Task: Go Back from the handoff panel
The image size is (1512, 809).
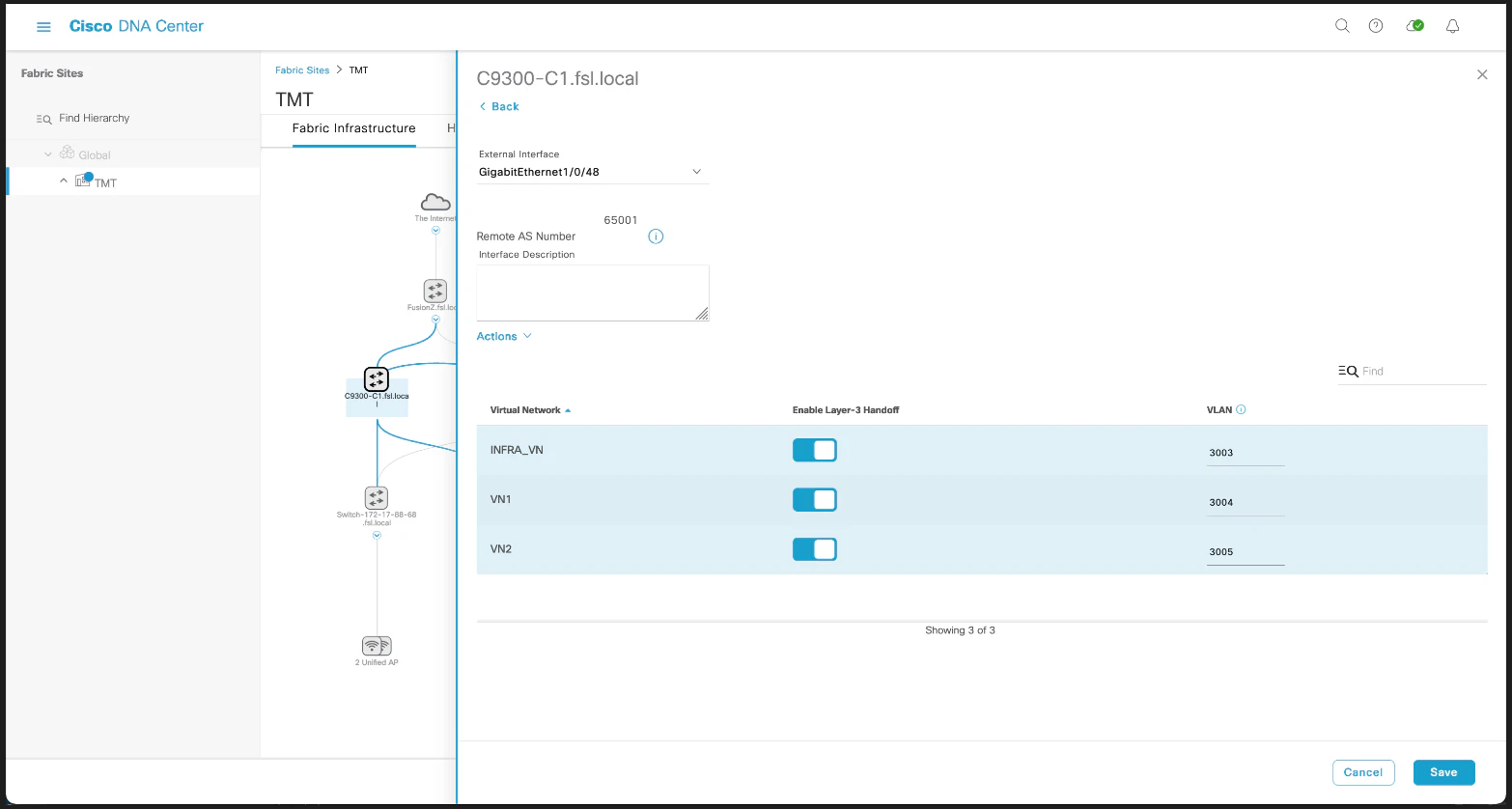Action: click(499, 106)
